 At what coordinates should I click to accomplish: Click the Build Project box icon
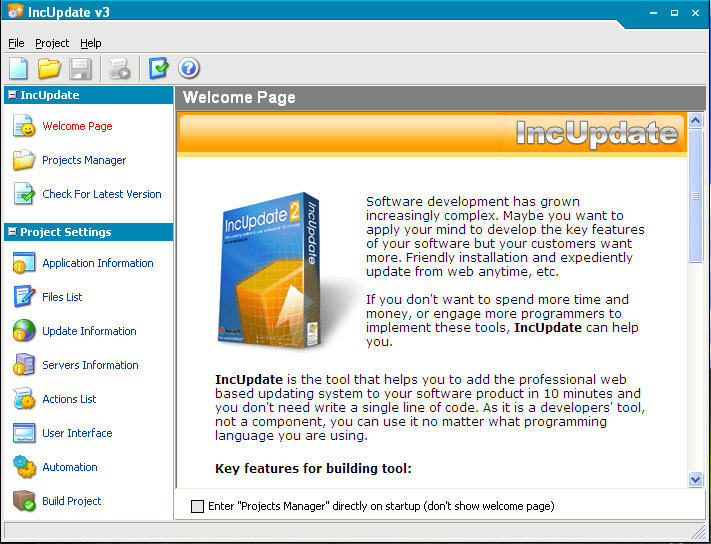(24, 500)
